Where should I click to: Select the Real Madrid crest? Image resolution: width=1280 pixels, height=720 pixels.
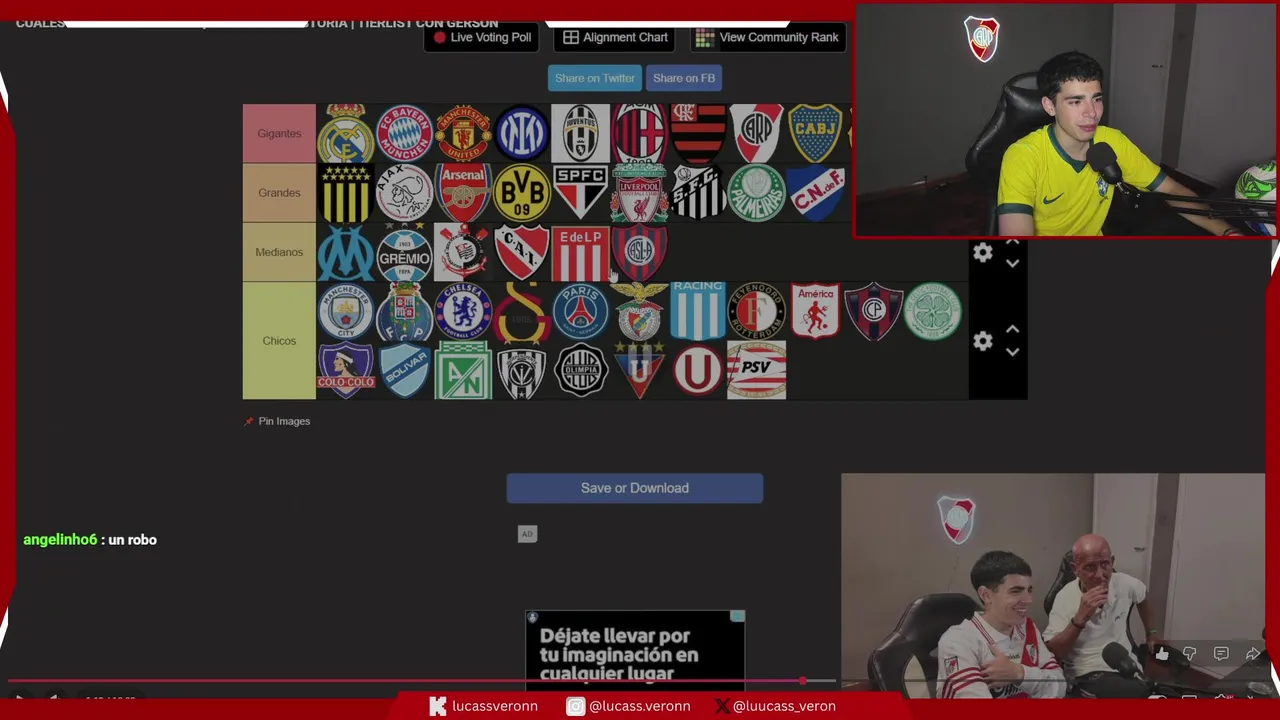346,133
